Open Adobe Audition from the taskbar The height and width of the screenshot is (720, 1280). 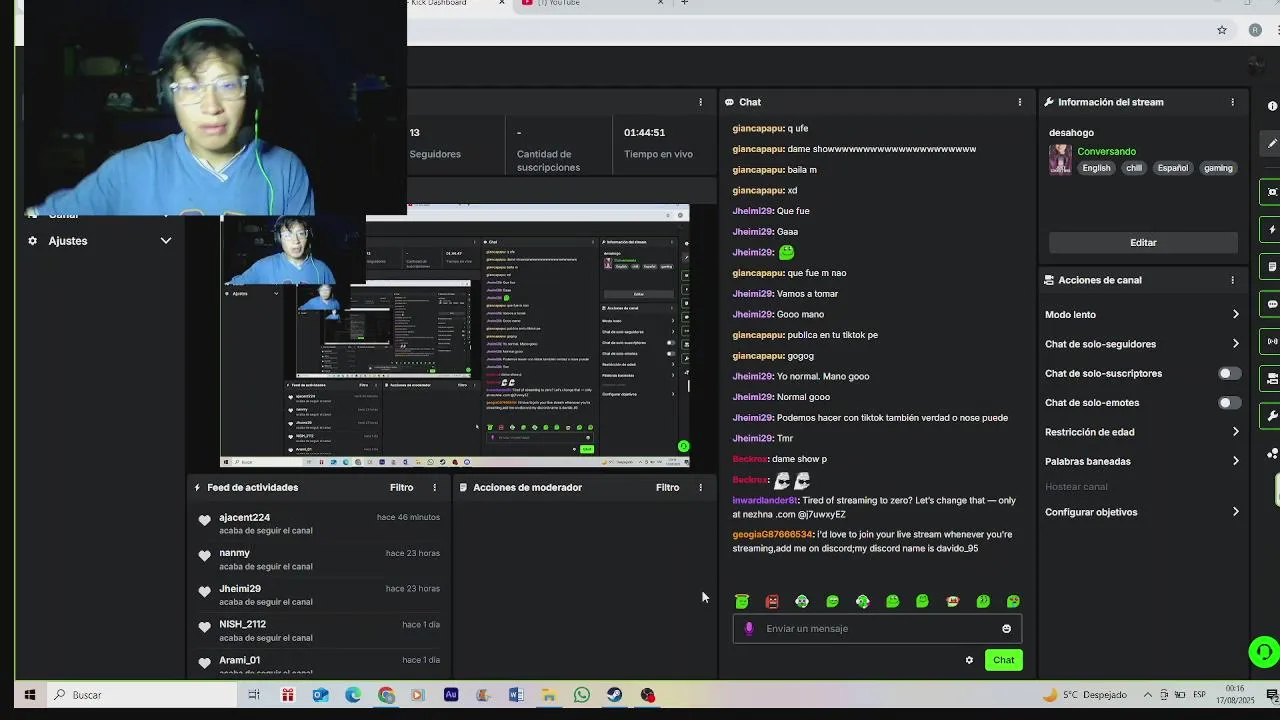[451, 695]
